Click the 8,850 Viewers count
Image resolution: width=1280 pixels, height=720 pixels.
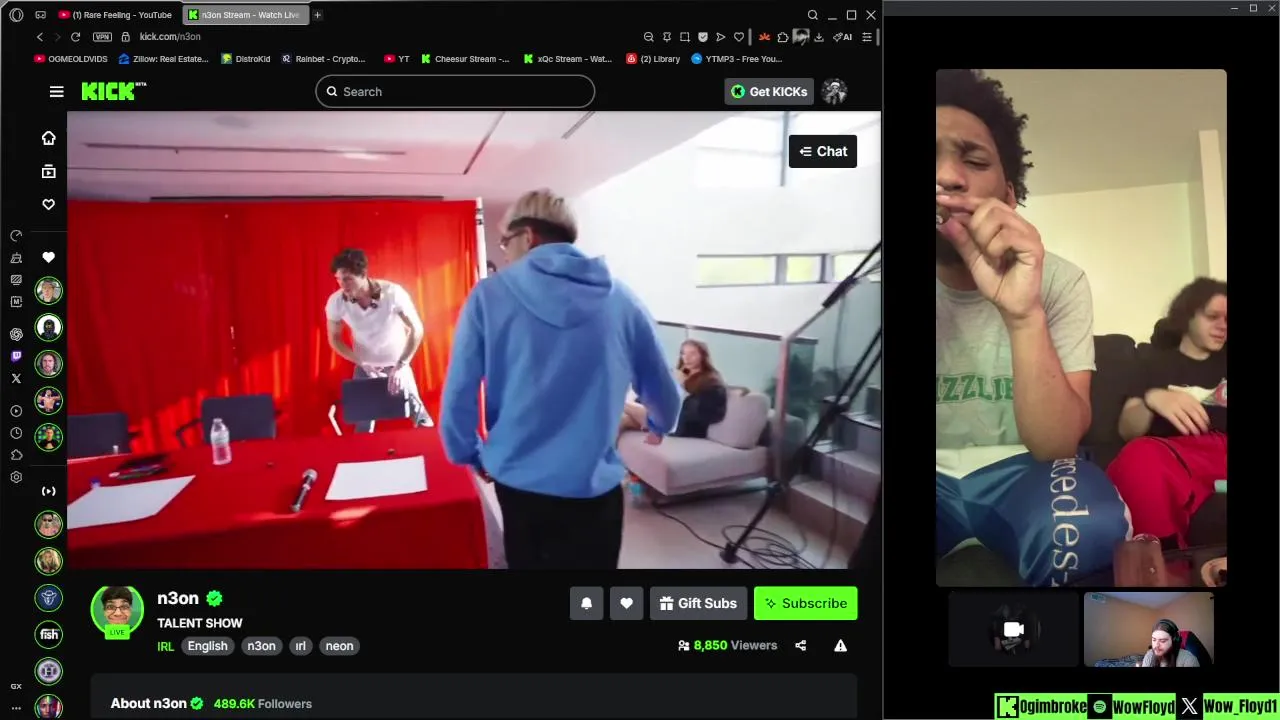[x=728, y=646]
